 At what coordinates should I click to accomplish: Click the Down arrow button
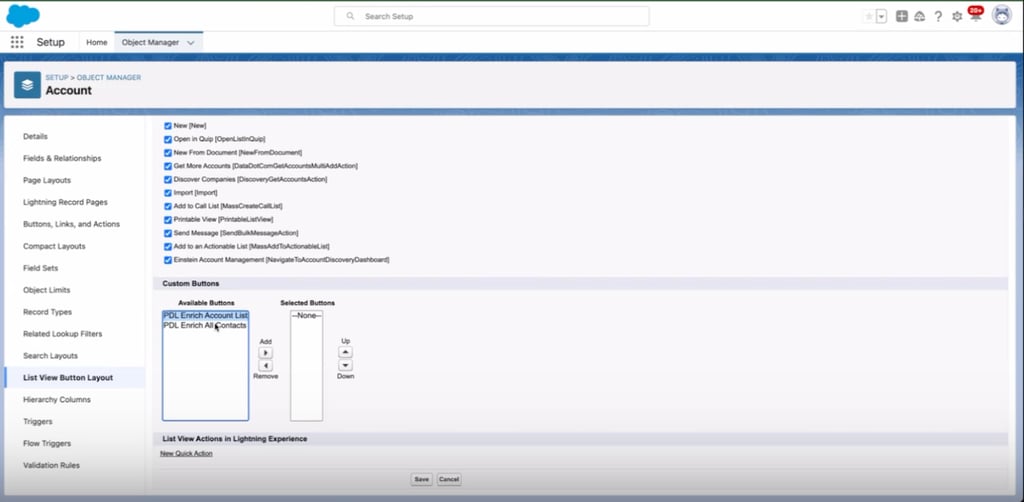coord(345,365)
